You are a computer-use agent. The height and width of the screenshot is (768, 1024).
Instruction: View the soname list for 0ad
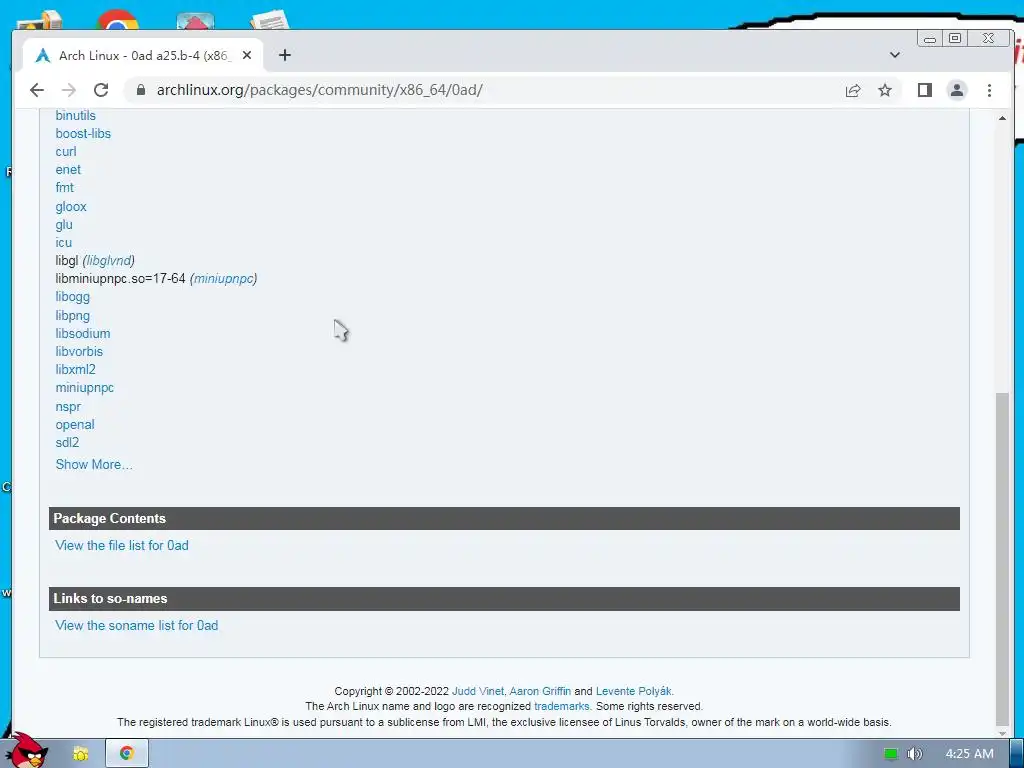[136, 626]
